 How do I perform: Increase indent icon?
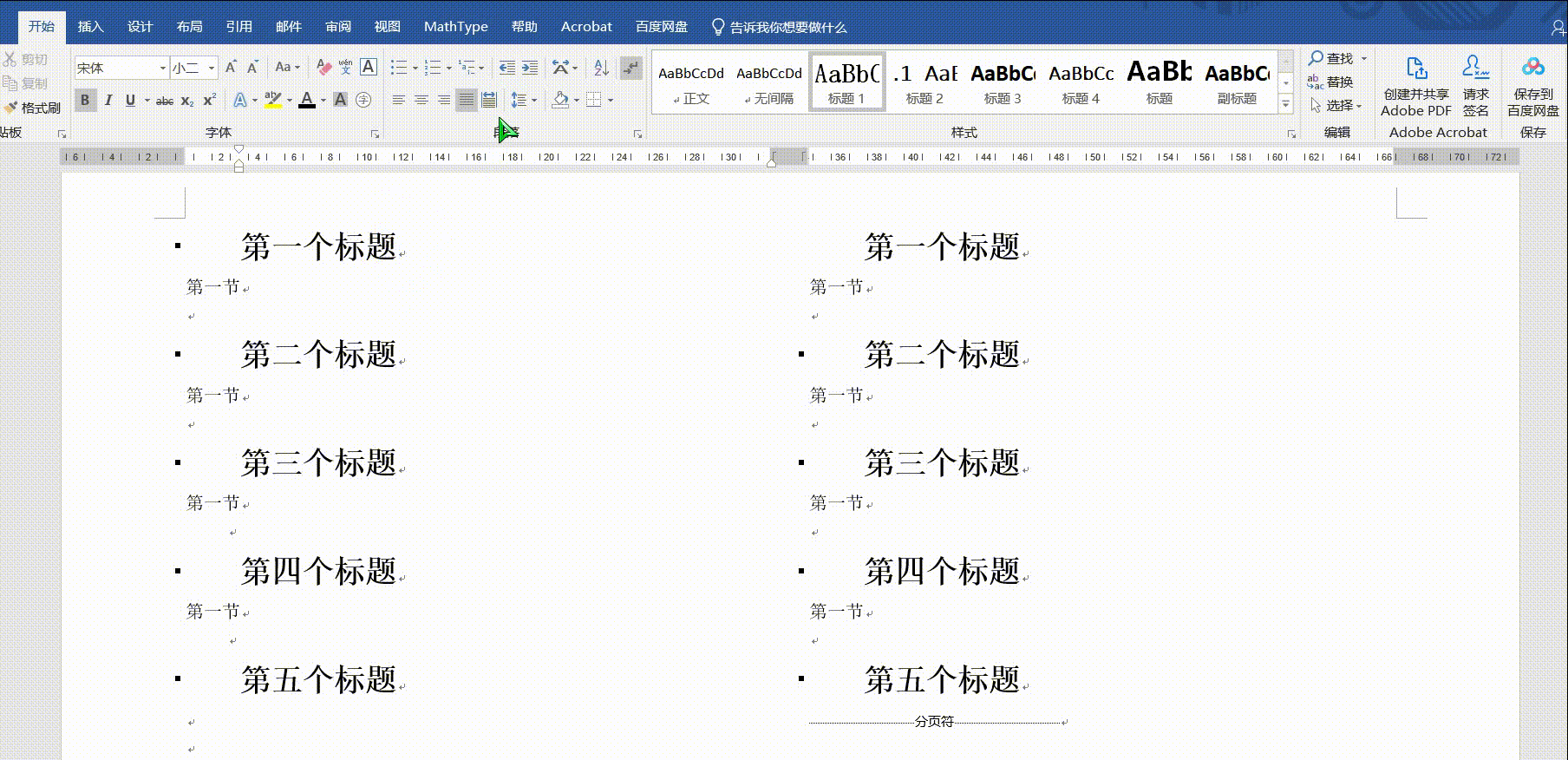pos(530,68)
